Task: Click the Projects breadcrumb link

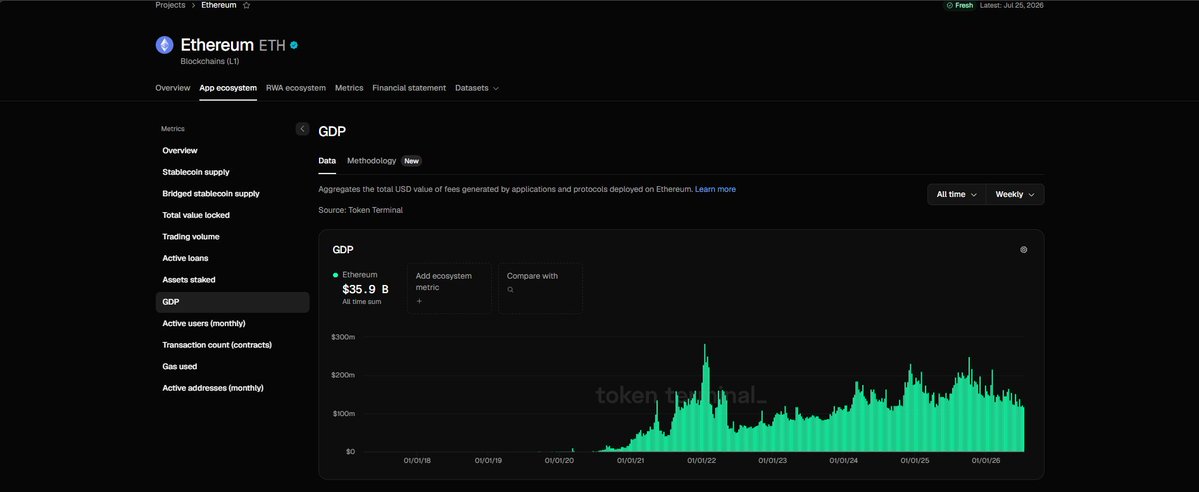Action: click(171, 5)
